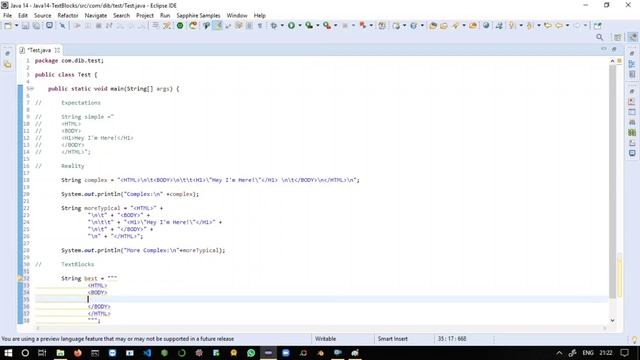
Task: Click the scroll down arrow of editor
Action: click(x=612, y=320)
